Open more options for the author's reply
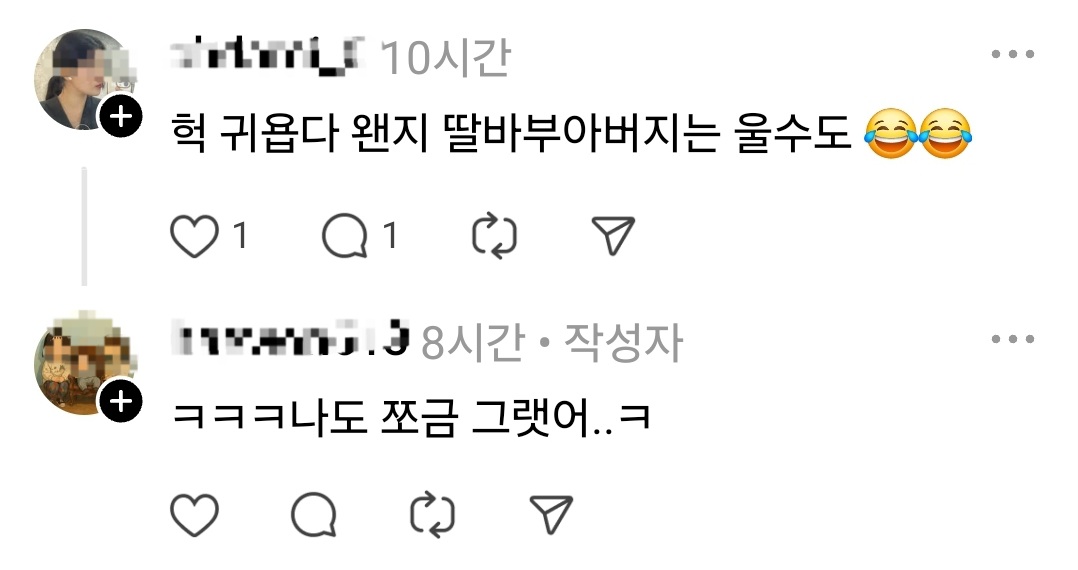This screenshot has width=1078, height=570. tap(1013, 339)
